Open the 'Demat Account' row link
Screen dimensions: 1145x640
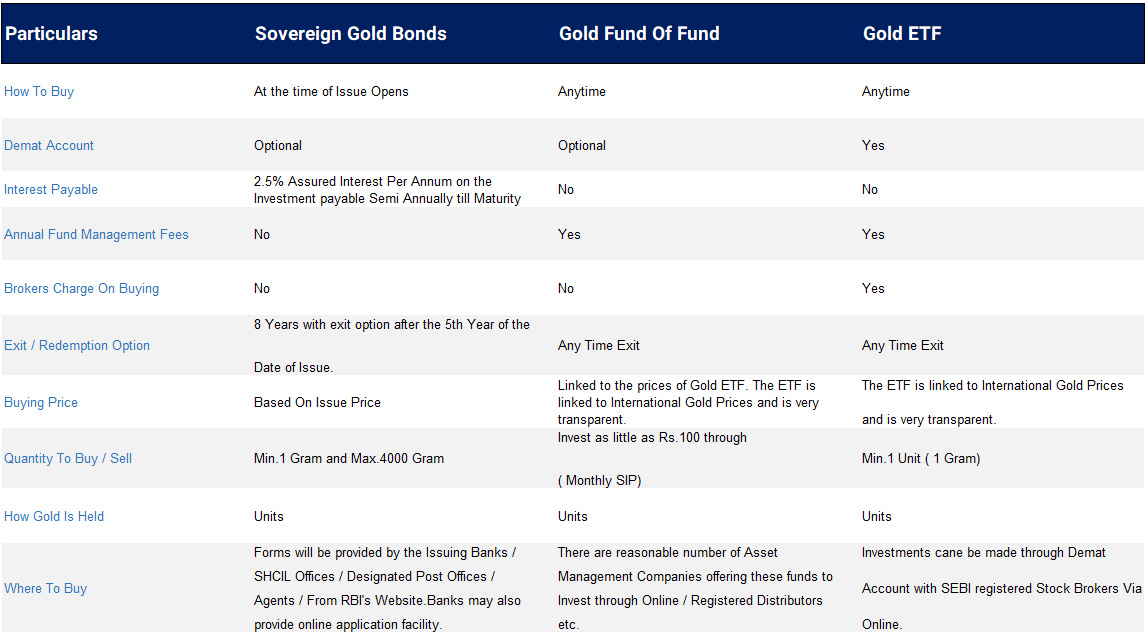(x=49, y=146)
